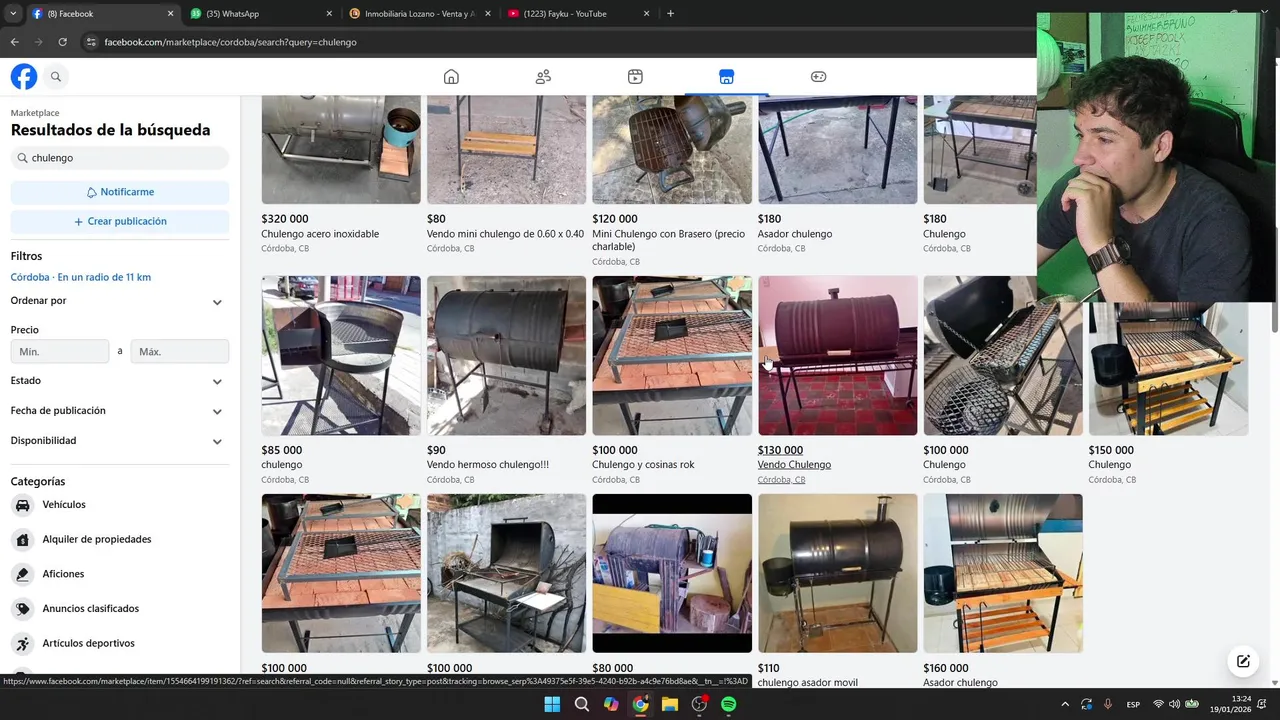Open the Artículos deportivos category icon
This screenshot has width=1280, height=720.
click(23, 643)
